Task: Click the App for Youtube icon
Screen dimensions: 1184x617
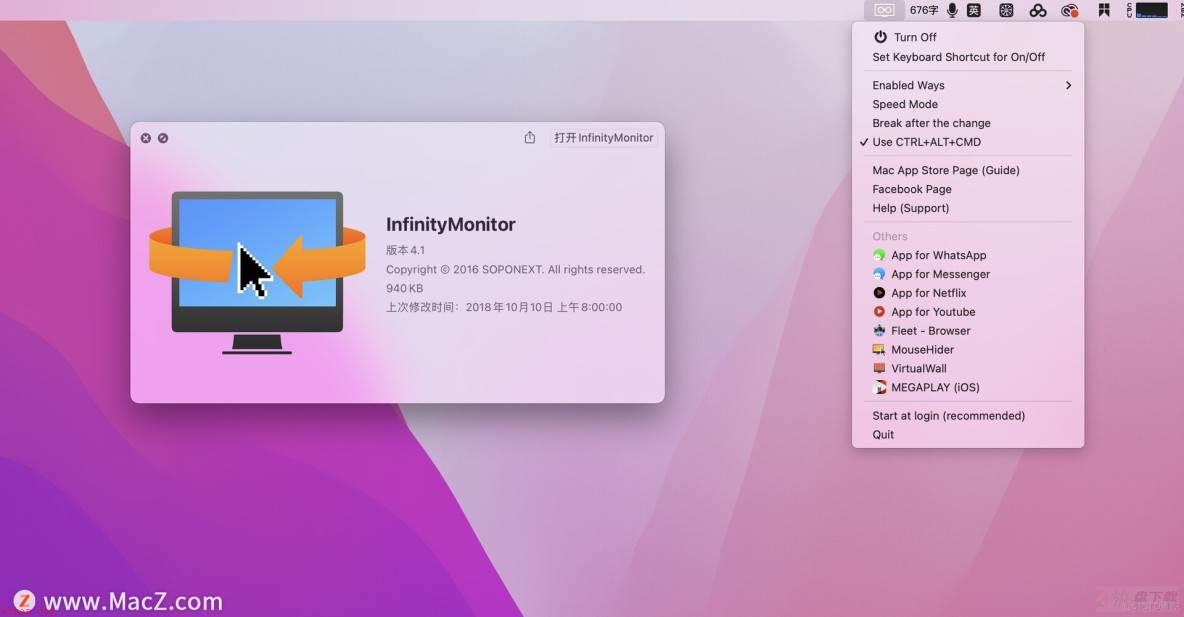Action: click(x=879, y=312)
